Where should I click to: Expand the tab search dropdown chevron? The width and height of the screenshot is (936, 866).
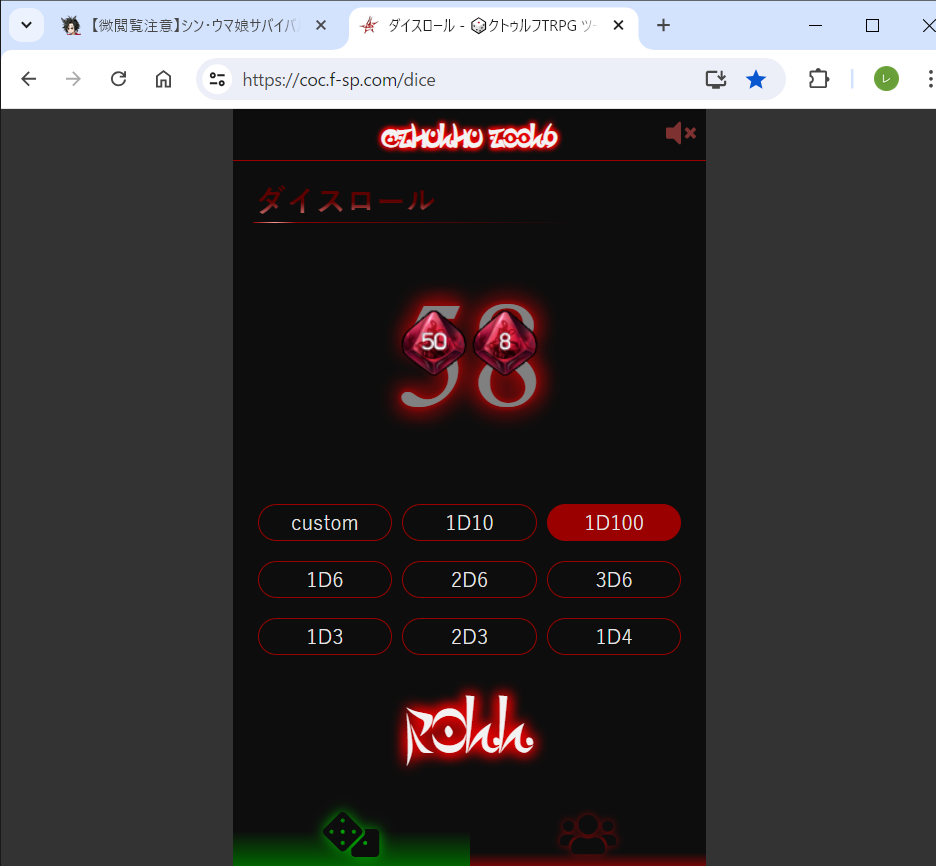click(26, 25)
